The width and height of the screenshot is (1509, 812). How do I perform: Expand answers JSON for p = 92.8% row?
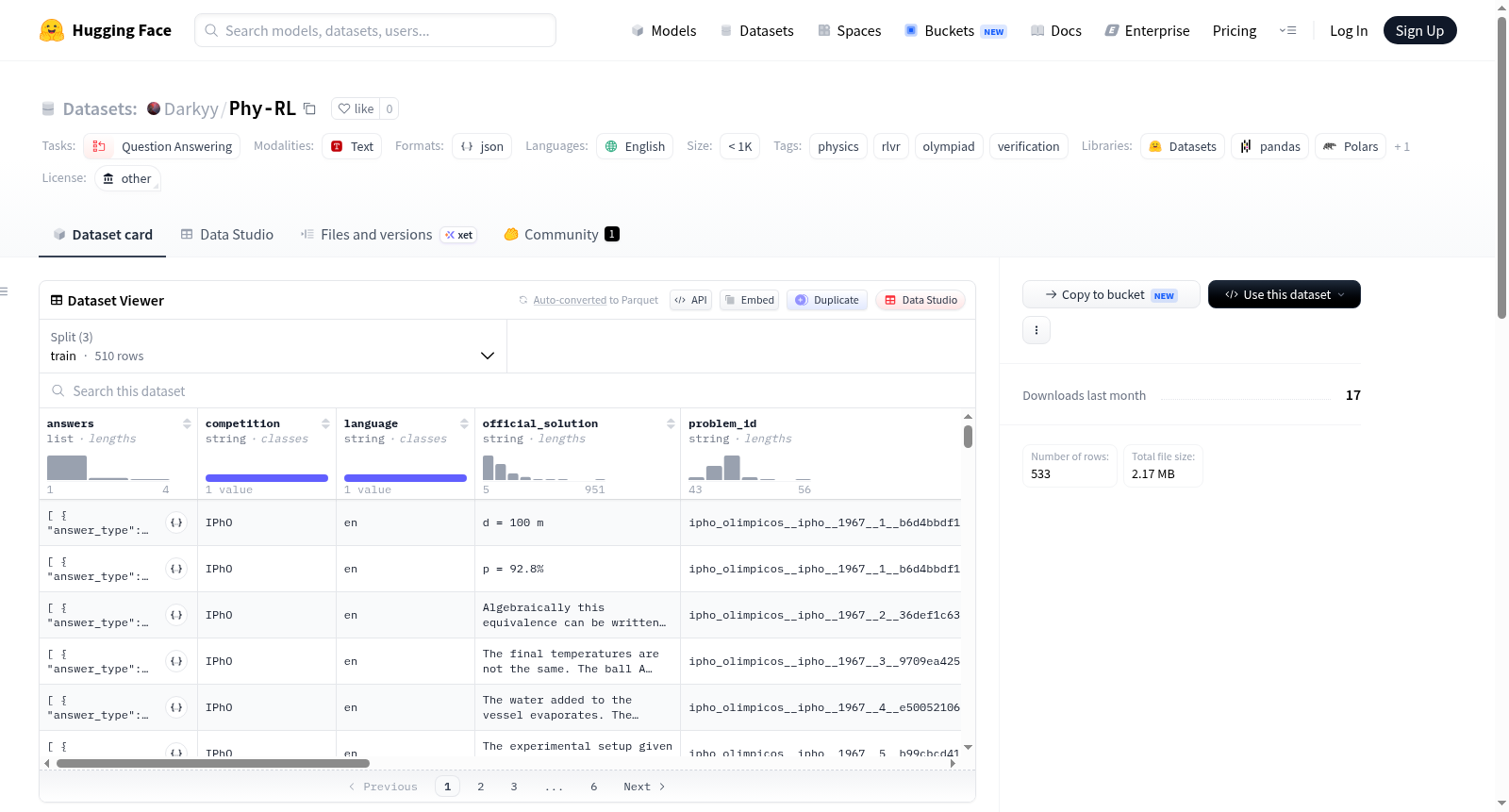176,569
